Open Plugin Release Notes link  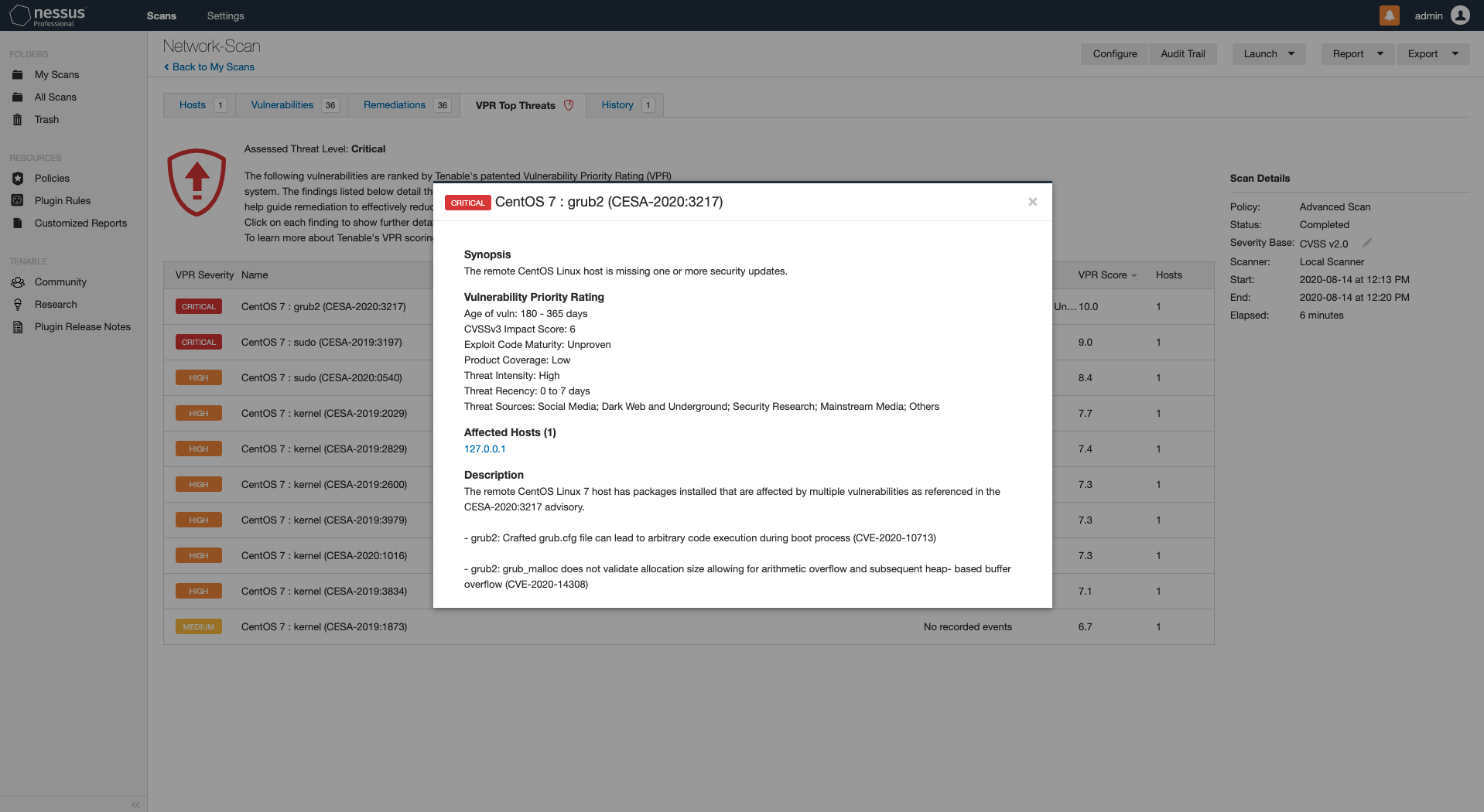[x=83, y=327]
